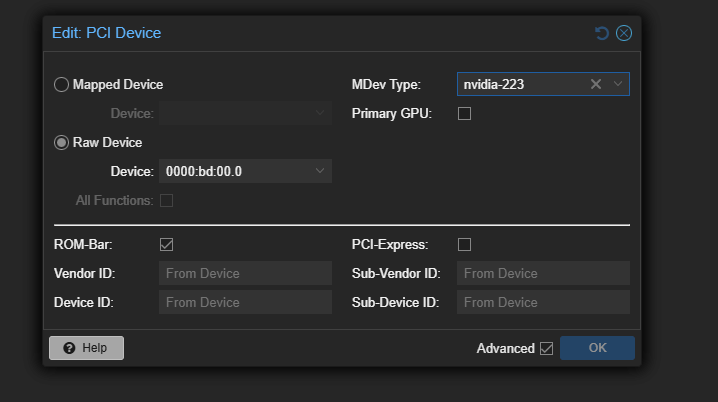Expand the MDev Type dropdown arrow
This screenshot has height=402, width=718.
point(618,85)
